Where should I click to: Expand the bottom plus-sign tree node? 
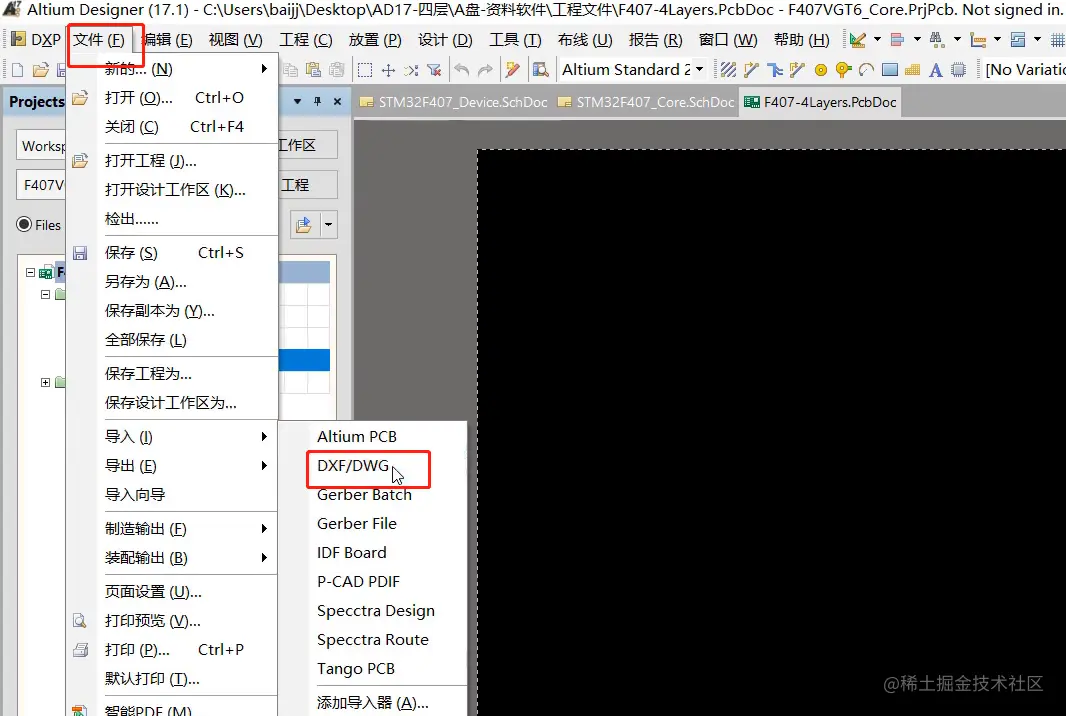pos(45,382)
